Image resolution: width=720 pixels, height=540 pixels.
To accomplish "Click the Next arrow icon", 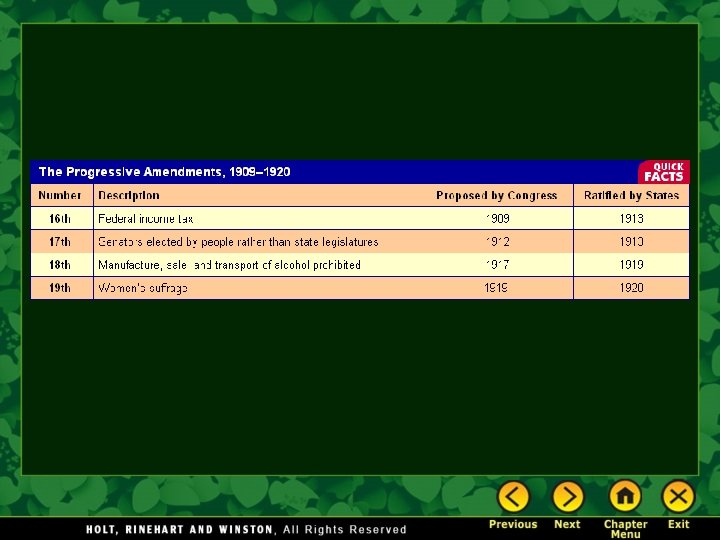I will click(568, 496).
